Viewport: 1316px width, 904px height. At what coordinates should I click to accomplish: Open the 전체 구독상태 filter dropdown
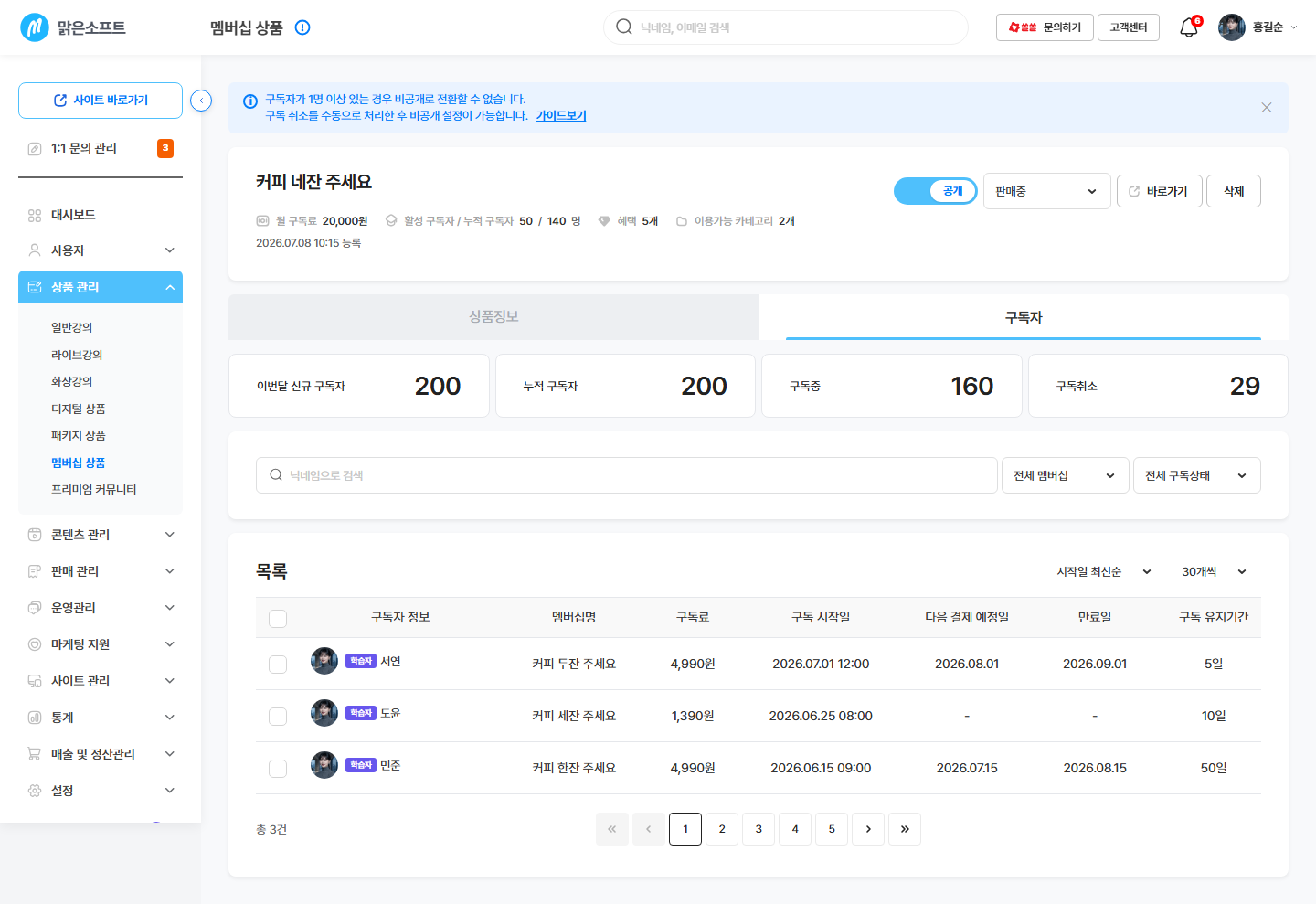pyautogui.click(x=1197, y=475)
